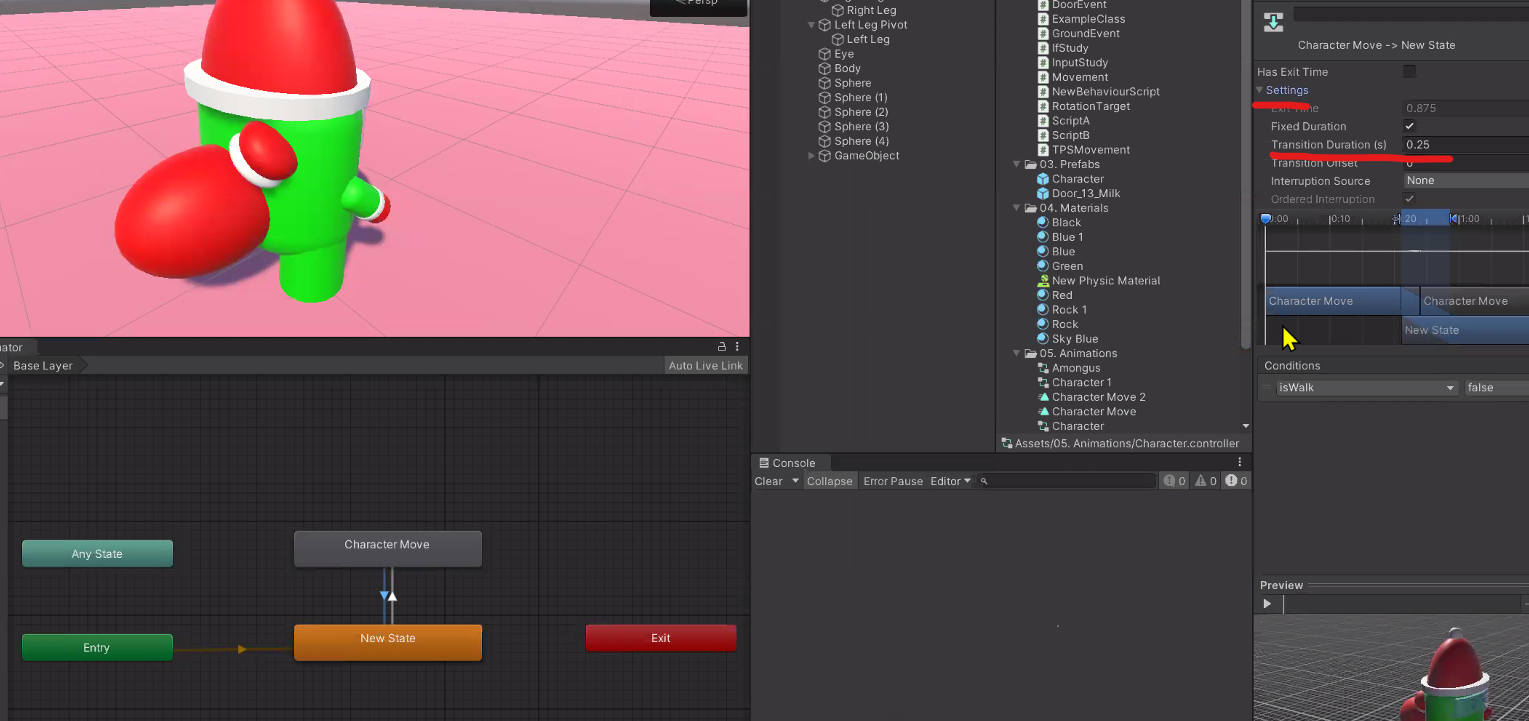Select the Rock 1 material asset
Image resolution: width=1529 pixels, height=721 pixels.
(1069, 310)
